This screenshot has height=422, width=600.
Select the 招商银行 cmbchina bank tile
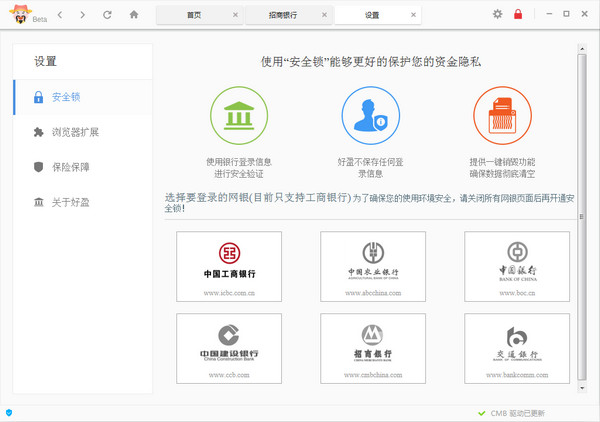coord(372,348)
